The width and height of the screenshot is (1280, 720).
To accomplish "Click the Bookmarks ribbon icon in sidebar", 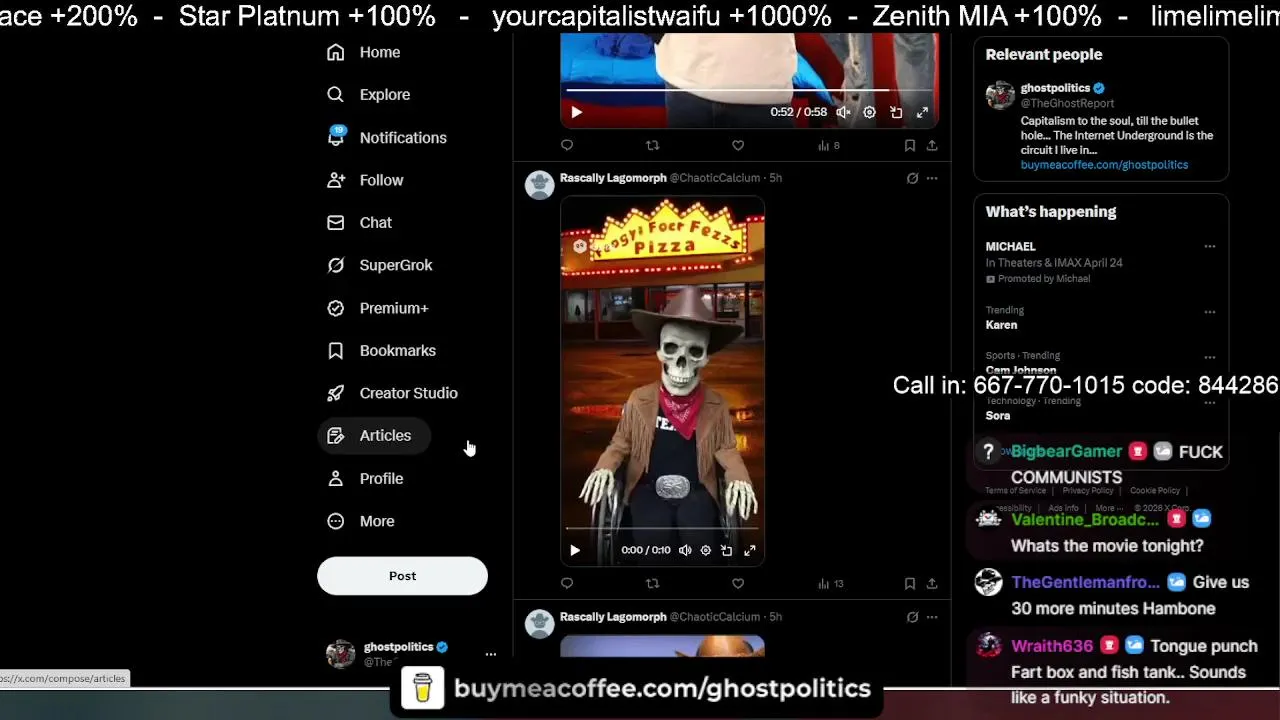I will coord(336,351).
